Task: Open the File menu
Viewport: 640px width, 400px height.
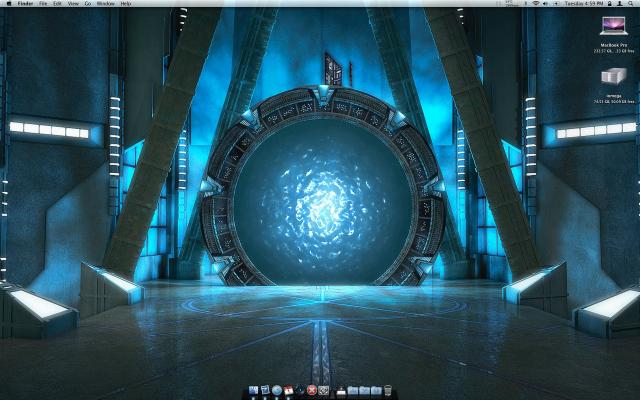Action: 43,3
